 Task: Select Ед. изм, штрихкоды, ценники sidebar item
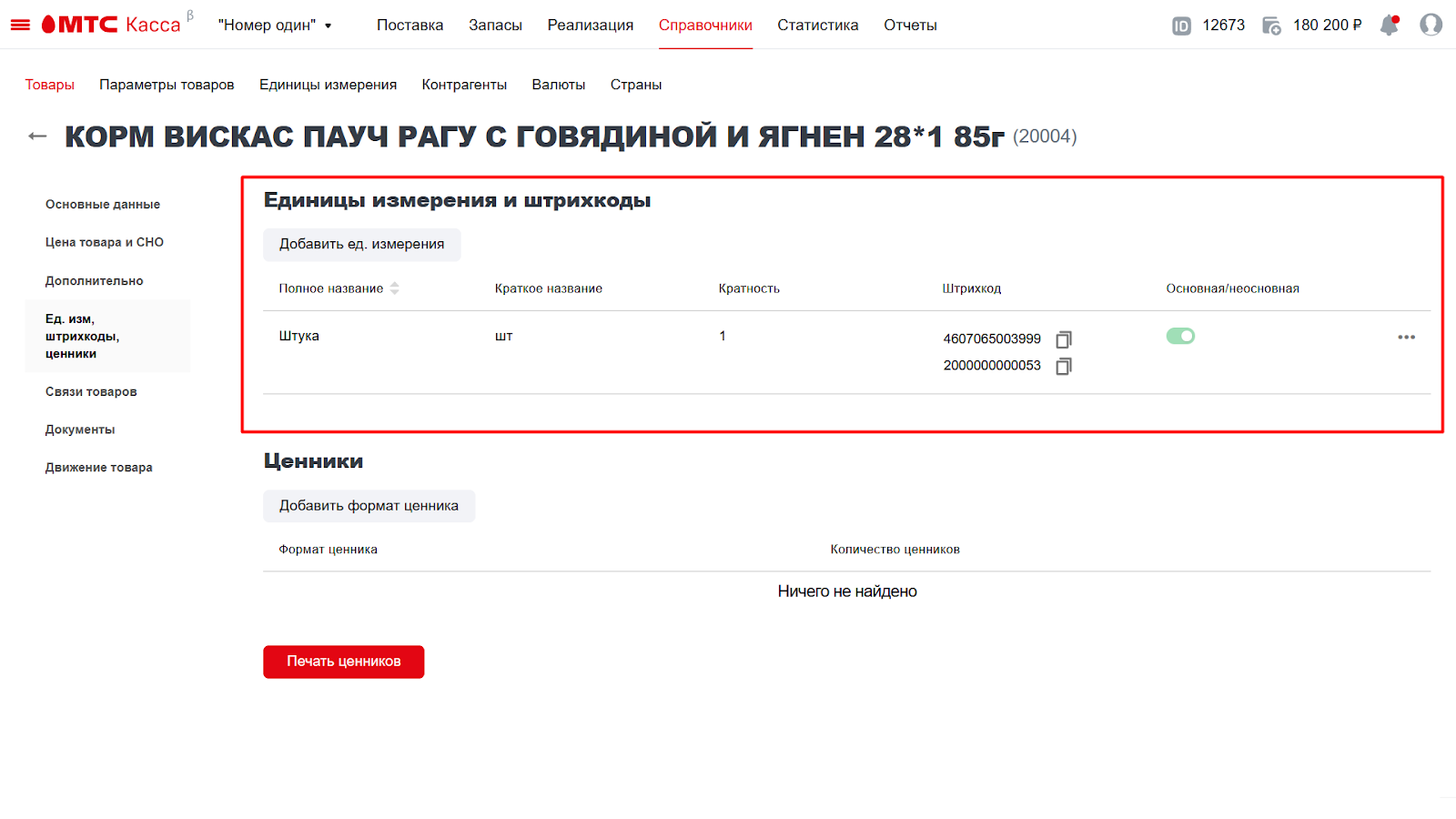coord(107,336)
